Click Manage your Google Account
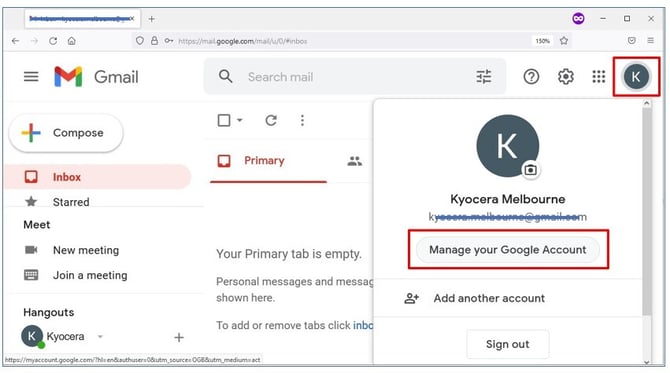The image size is (670, 373). [508, 250]
